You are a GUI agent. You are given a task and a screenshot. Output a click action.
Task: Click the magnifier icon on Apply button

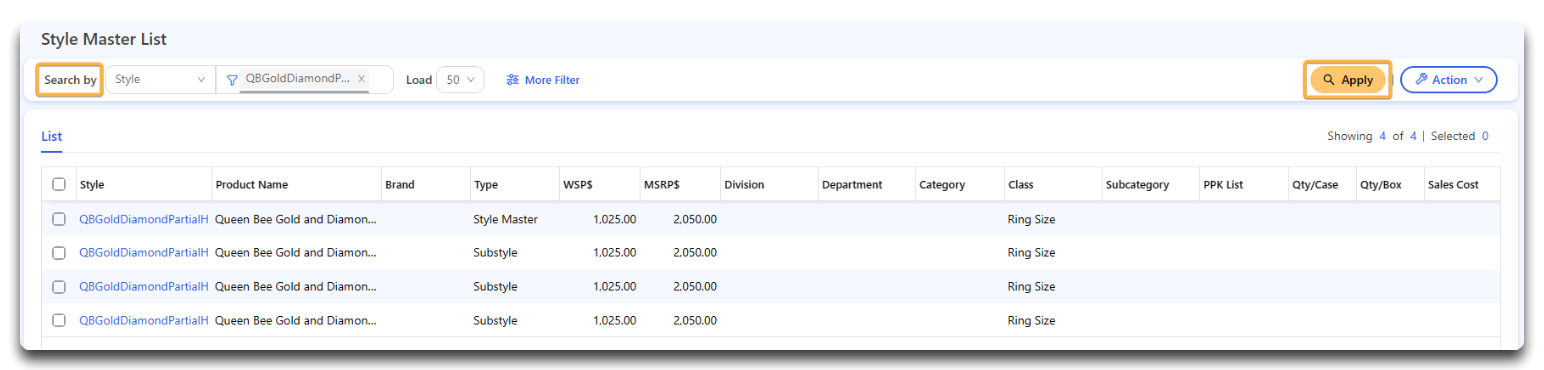(x=1328, y=80)
